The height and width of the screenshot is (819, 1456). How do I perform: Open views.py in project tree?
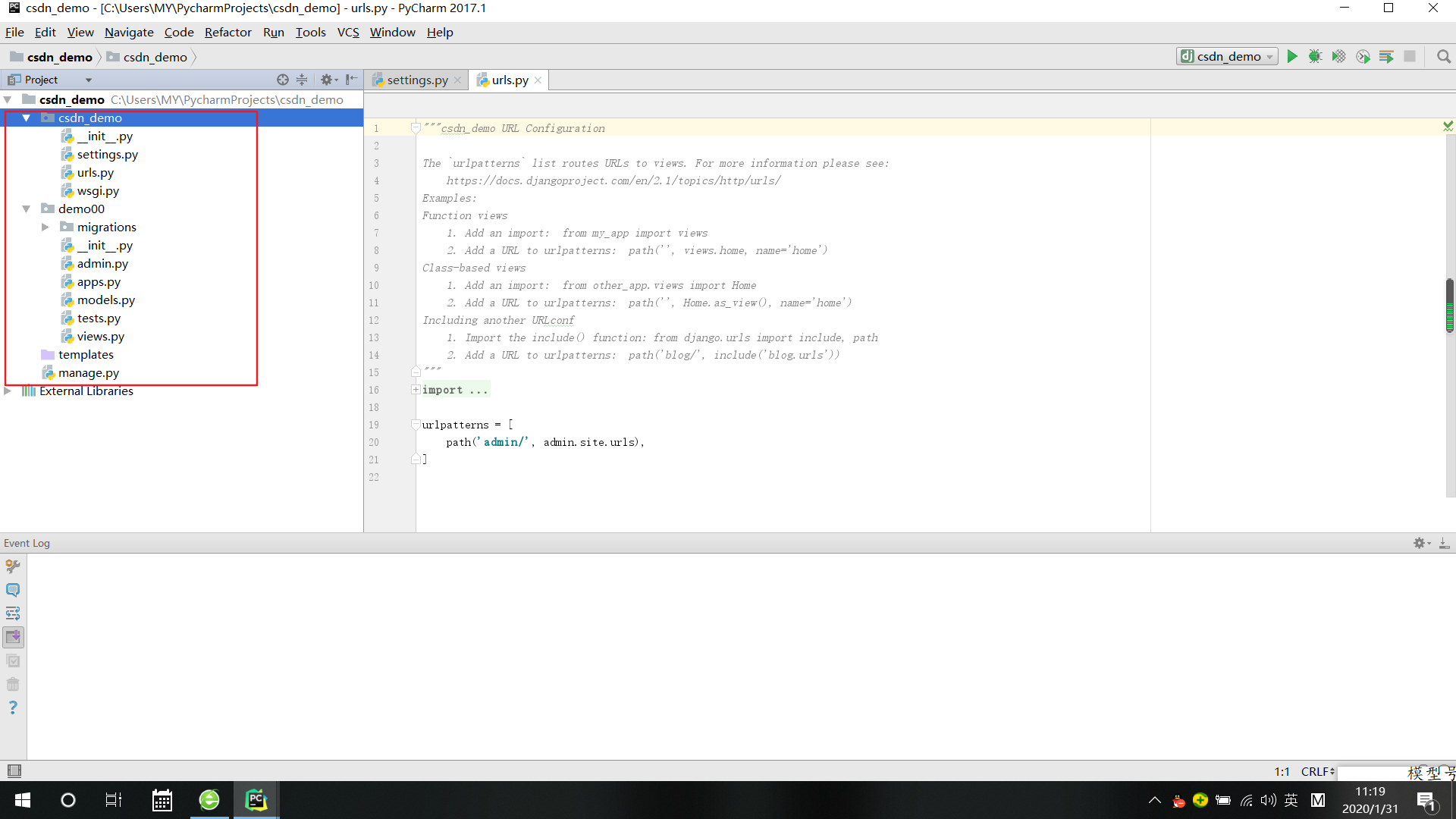100,337
